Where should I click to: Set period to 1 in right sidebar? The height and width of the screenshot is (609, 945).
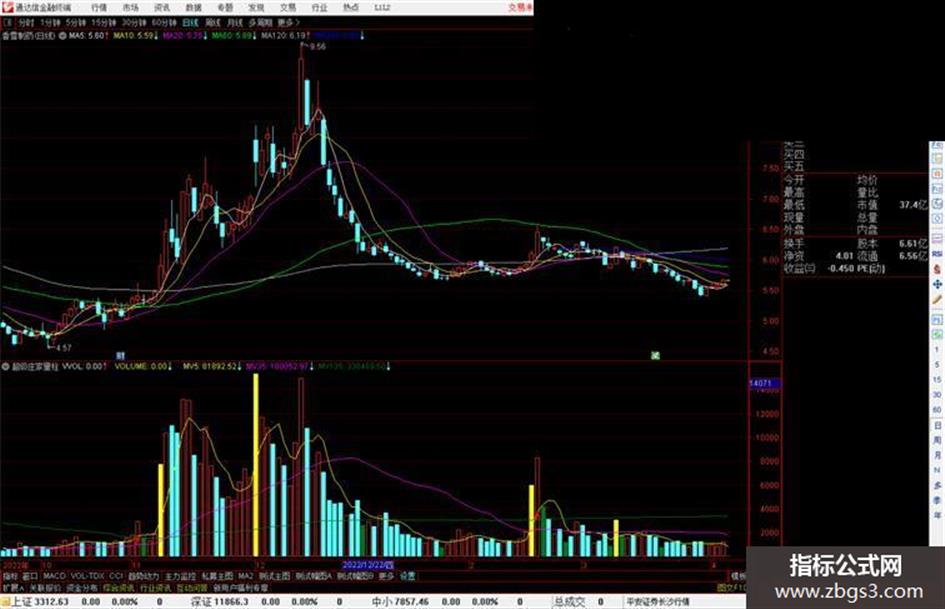click(x=937, y=350)
